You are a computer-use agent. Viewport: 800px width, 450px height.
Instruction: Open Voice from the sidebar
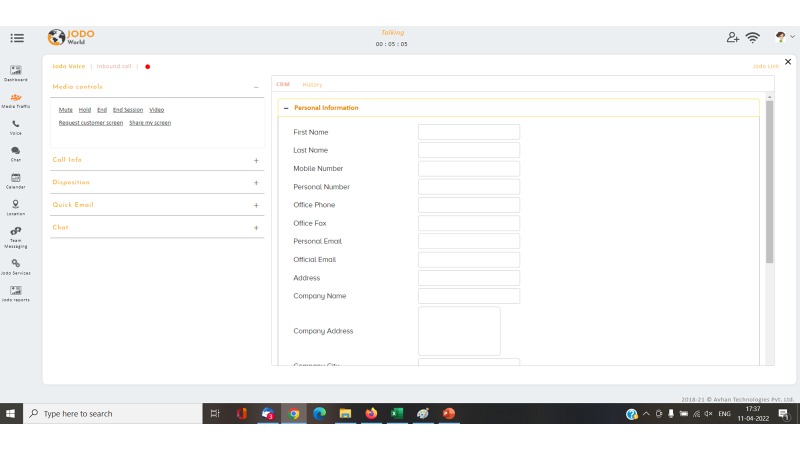click(x=16, y=126)
